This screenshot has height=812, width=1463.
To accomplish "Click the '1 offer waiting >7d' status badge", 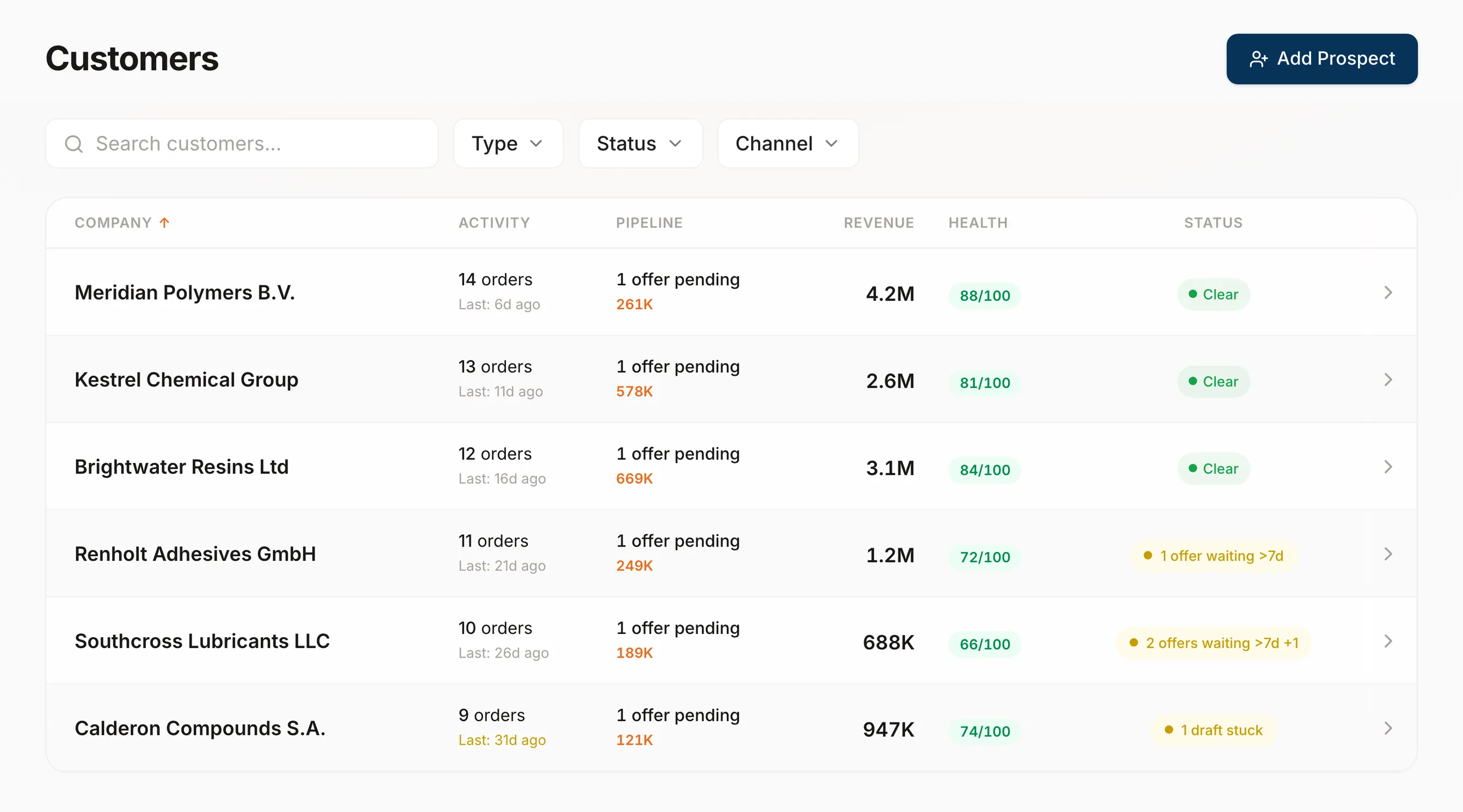I will click(x=1214, y=556).
